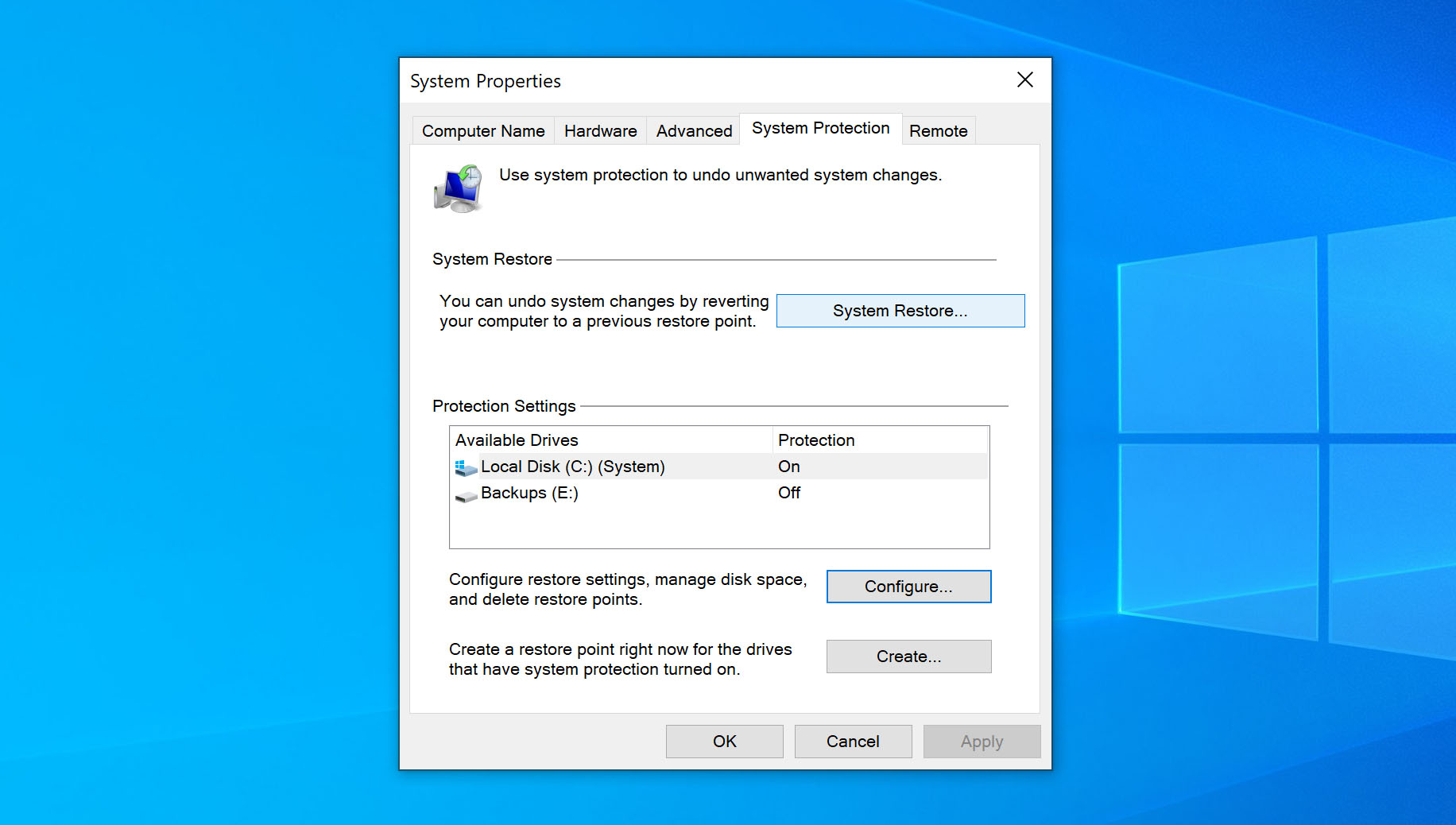Viewport: 1456px width, 825px height.
Task: Select the Local Disk (C:) (System) row
Action: (719, 467)
